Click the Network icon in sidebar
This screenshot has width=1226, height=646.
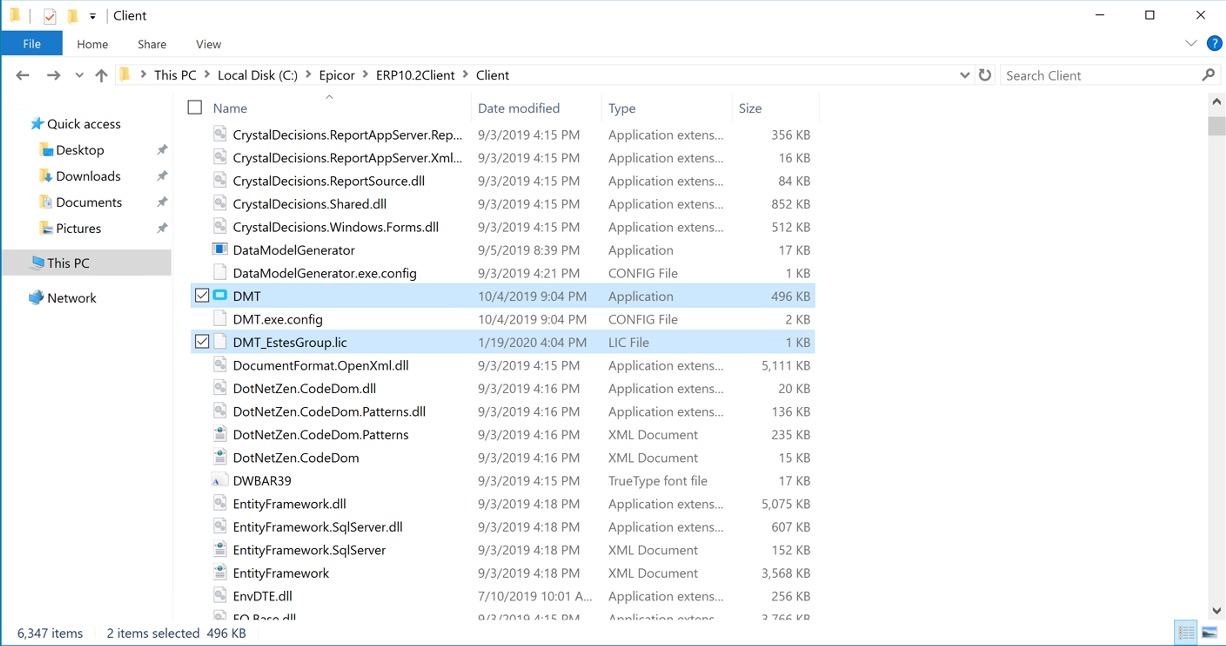click(x=37, y=298)
